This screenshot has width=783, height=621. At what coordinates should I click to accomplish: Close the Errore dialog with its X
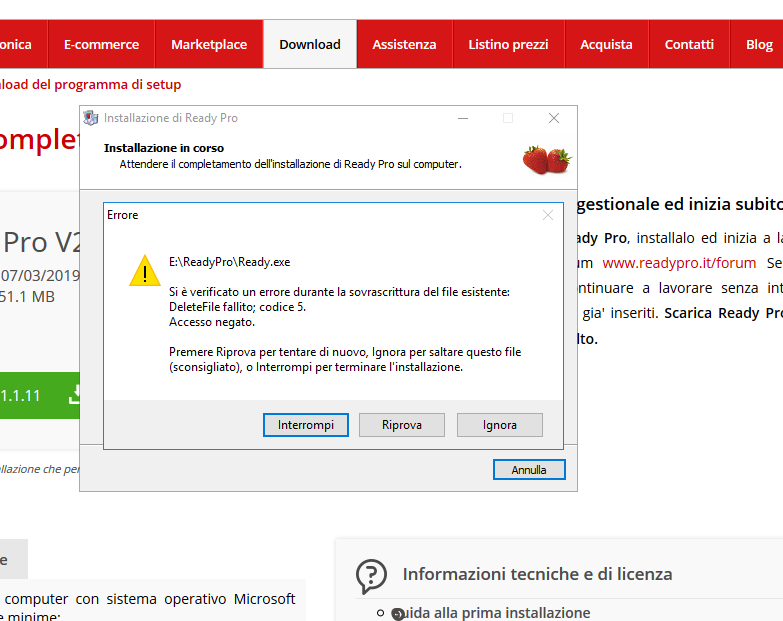(x=548, y=215)
